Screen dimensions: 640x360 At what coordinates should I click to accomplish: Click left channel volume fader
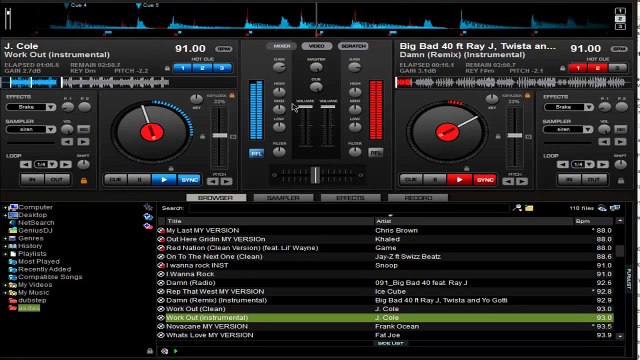coord(305,107)
